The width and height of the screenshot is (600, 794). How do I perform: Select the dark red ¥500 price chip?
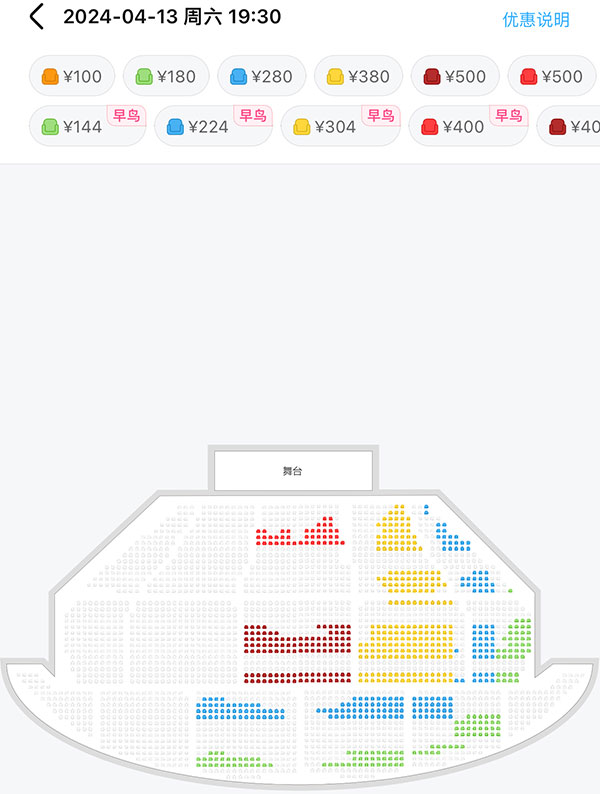[455, 76]
